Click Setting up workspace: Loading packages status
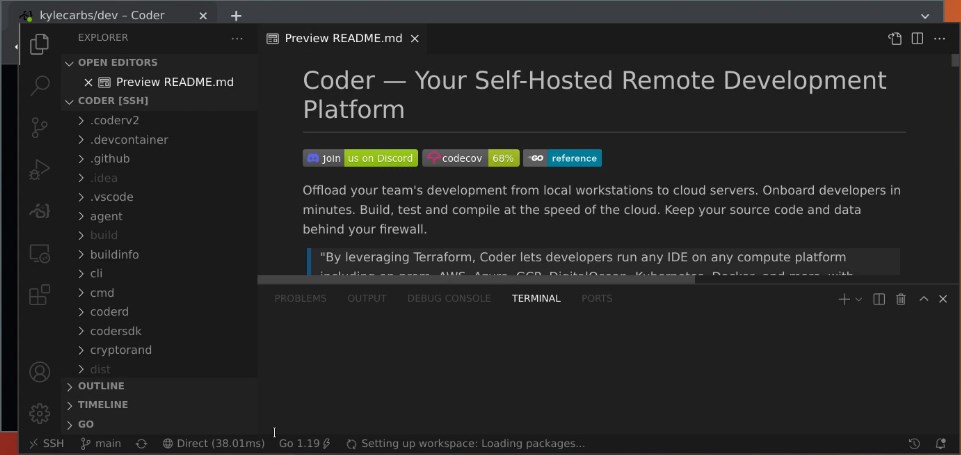Image resolution: width=961 pixels, height=455 pixels. pos(466,443)
